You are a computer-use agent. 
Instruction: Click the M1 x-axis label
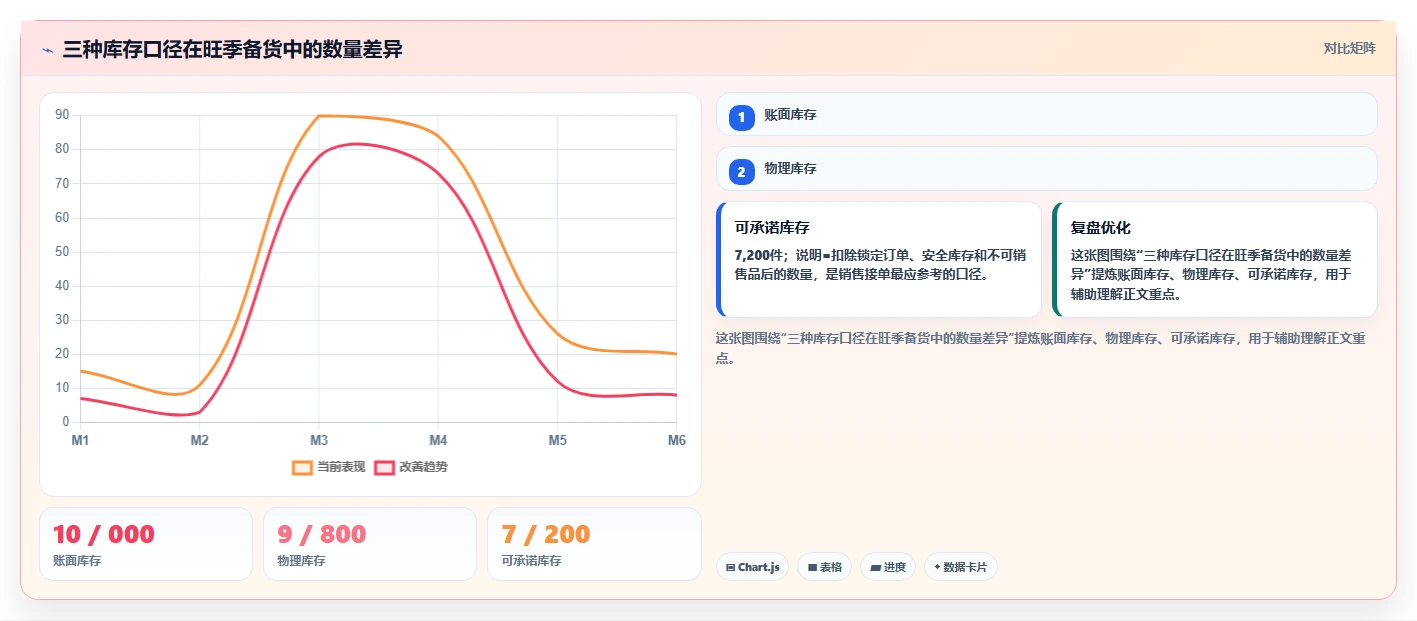coord(80,441)
